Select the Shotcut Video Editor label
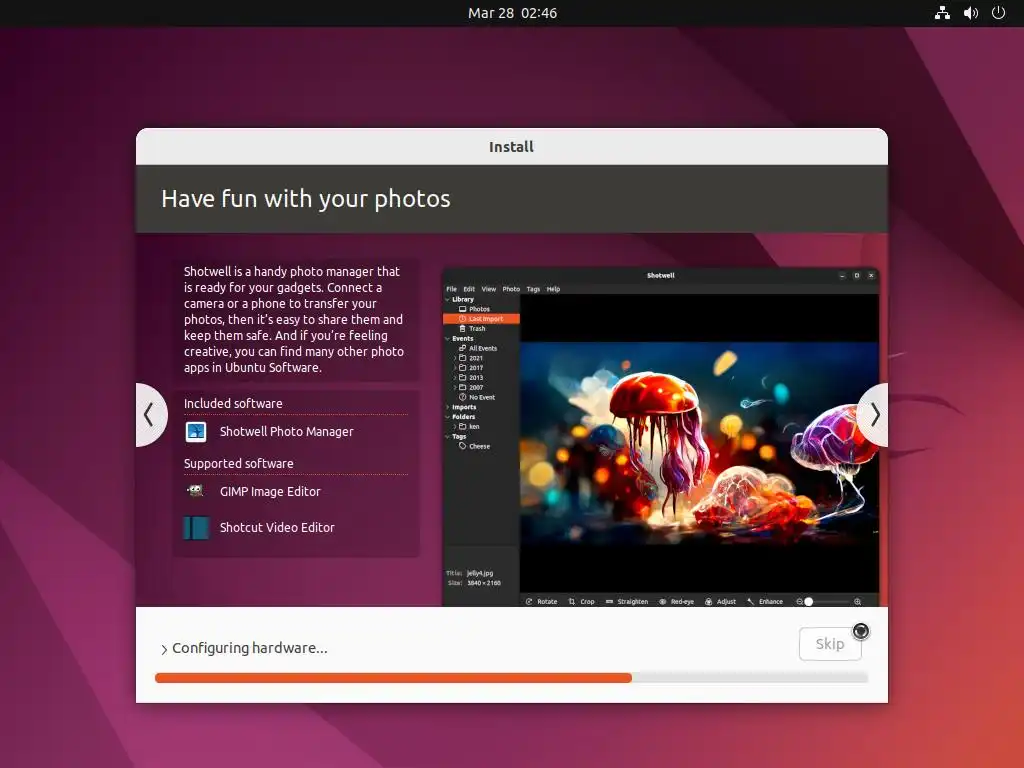The height and width of the screenshot is (768, 1024). 277,528
